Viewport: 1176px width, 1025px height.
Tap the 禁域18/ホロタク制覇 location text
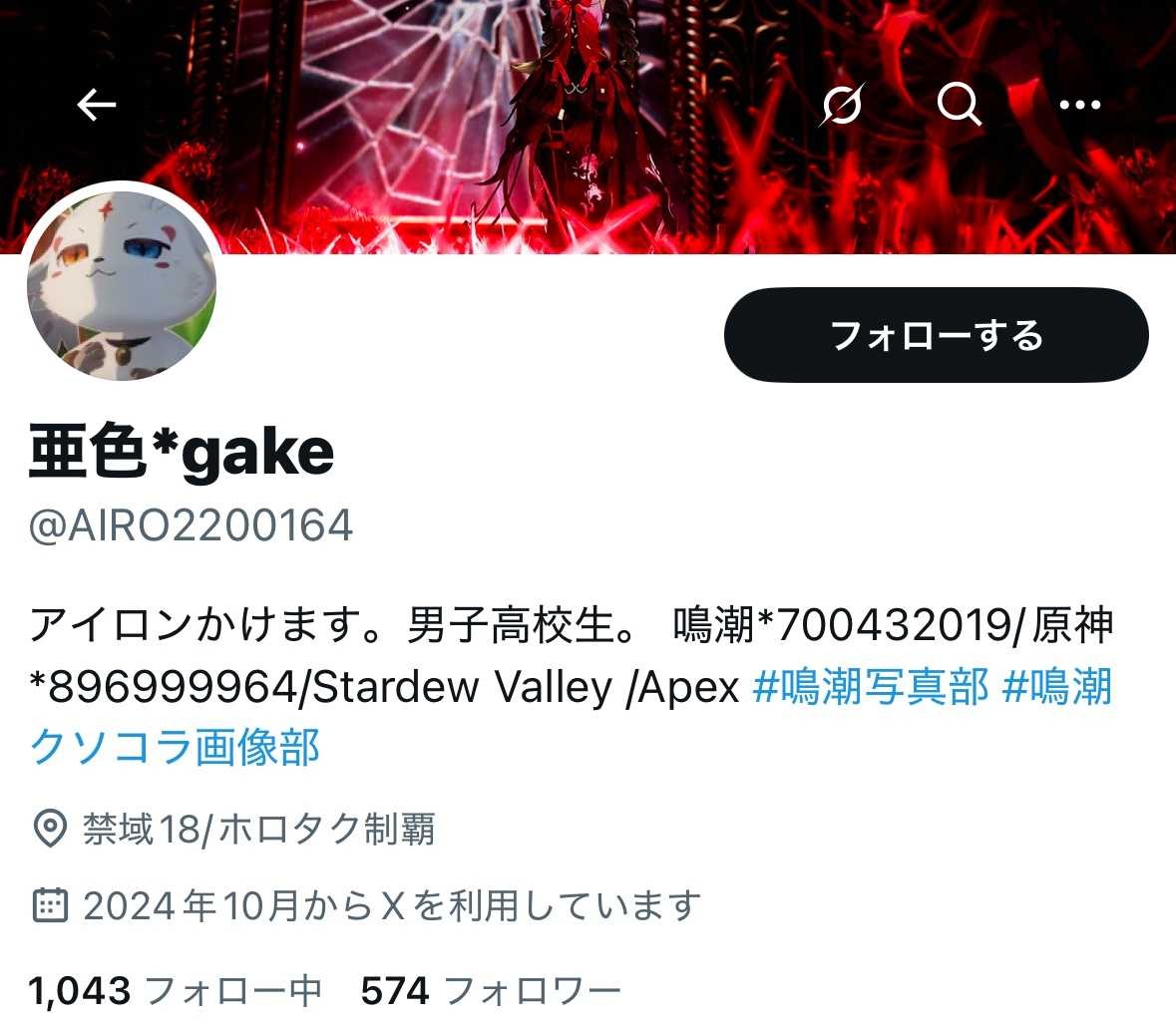(258, 830)
